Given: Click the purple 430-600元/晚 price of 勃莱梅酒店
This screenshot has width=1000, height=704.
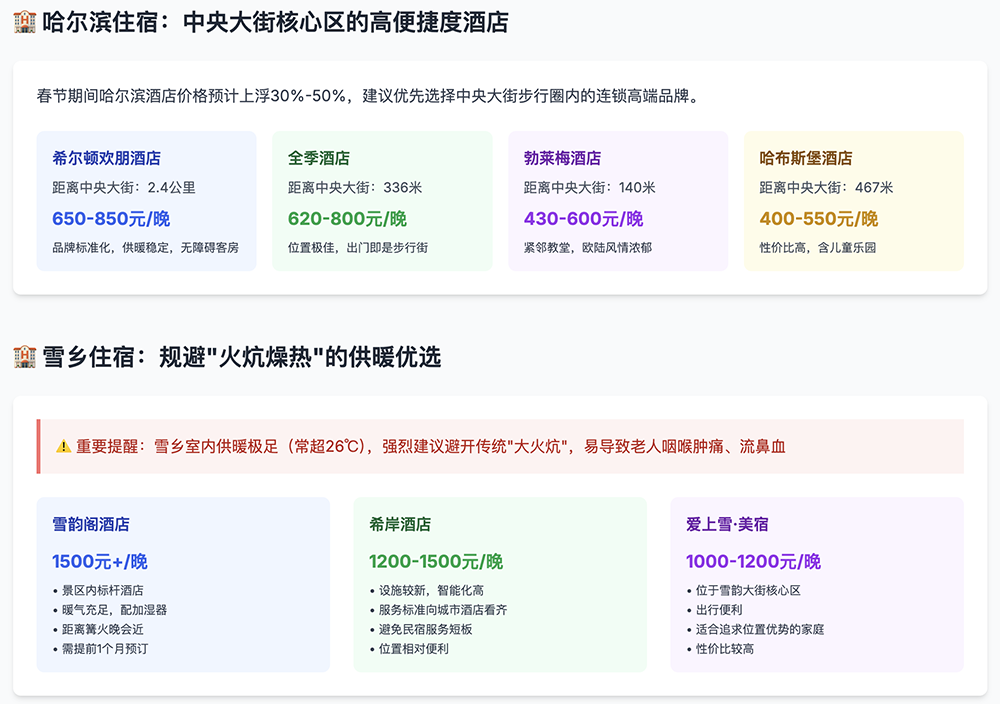Looking at the screenshot, I should 584,218.
